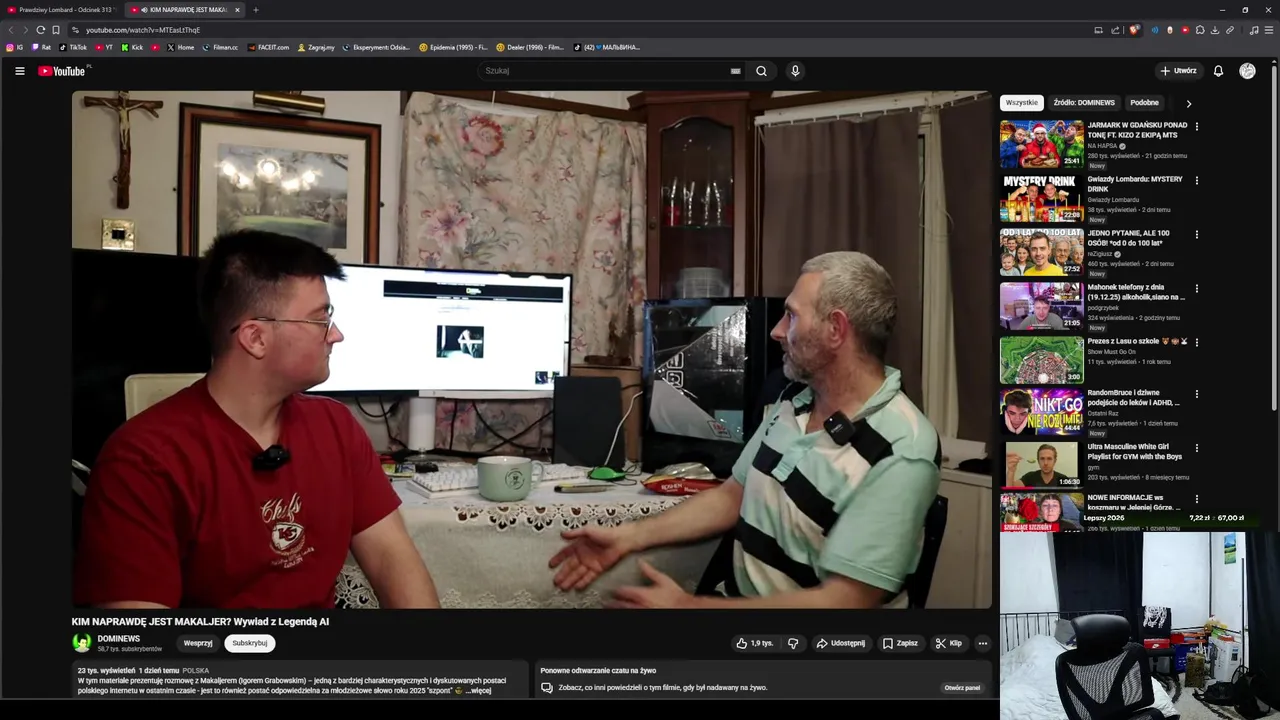Screen dimensions: 1280x720
Task: Open more actions menu under the video
Action: pos(983,643)
